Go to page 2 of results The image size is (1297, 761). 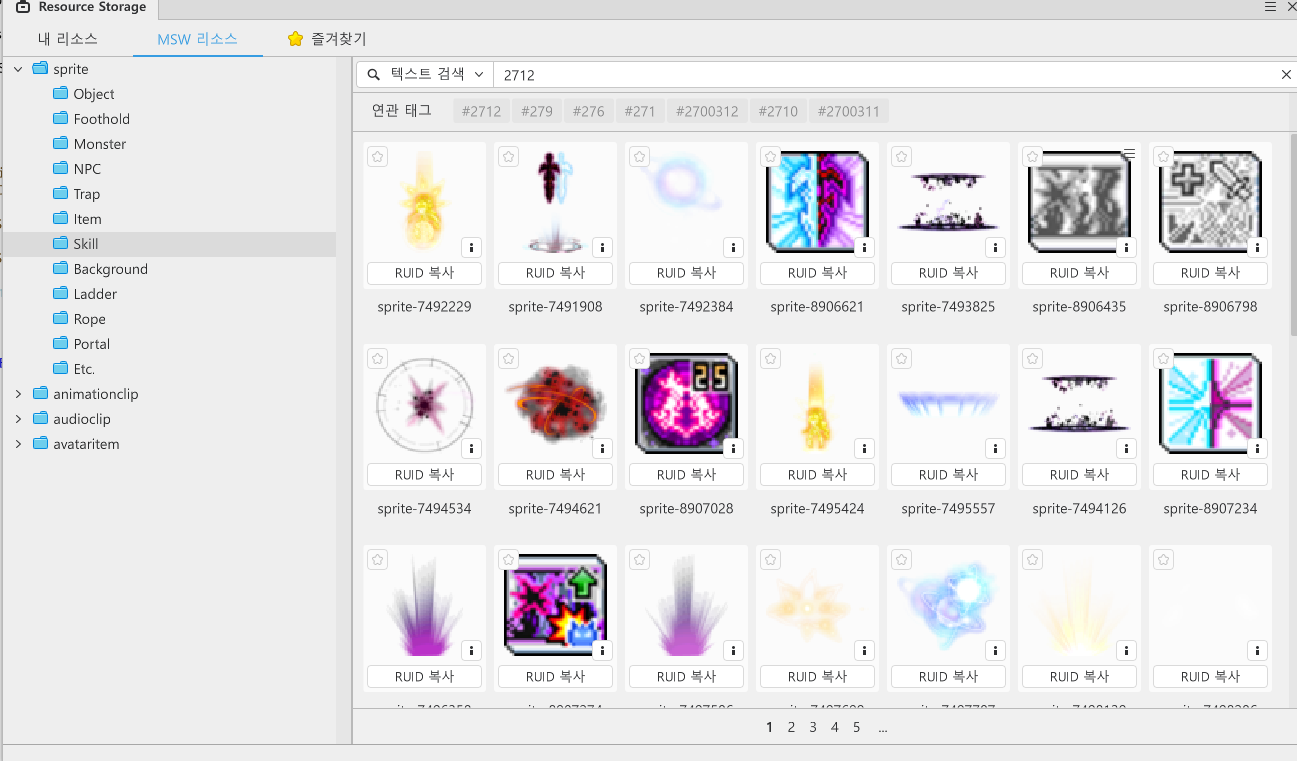pyautogui.click(x=791, y=727)
